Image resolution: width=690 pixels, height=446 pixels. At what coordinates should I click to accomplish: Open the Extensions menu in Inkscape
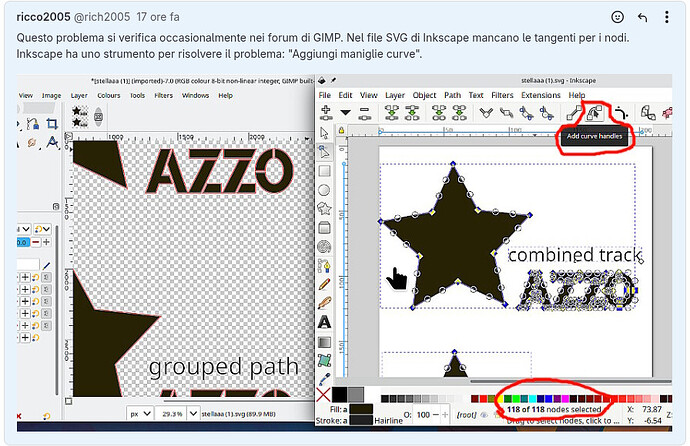coord(540,95)
